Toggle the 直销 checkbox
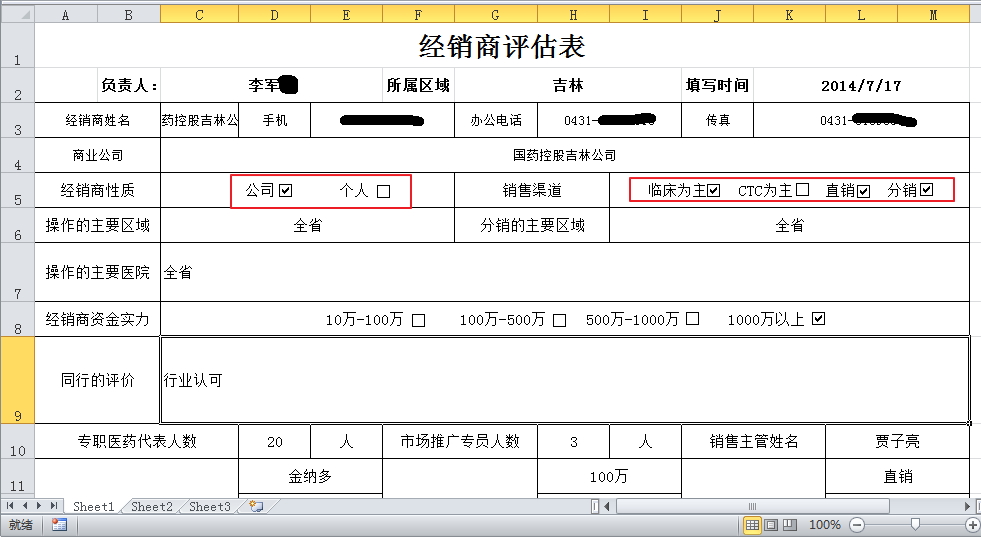This screenshot has height=537, width=981. [863, 191]
